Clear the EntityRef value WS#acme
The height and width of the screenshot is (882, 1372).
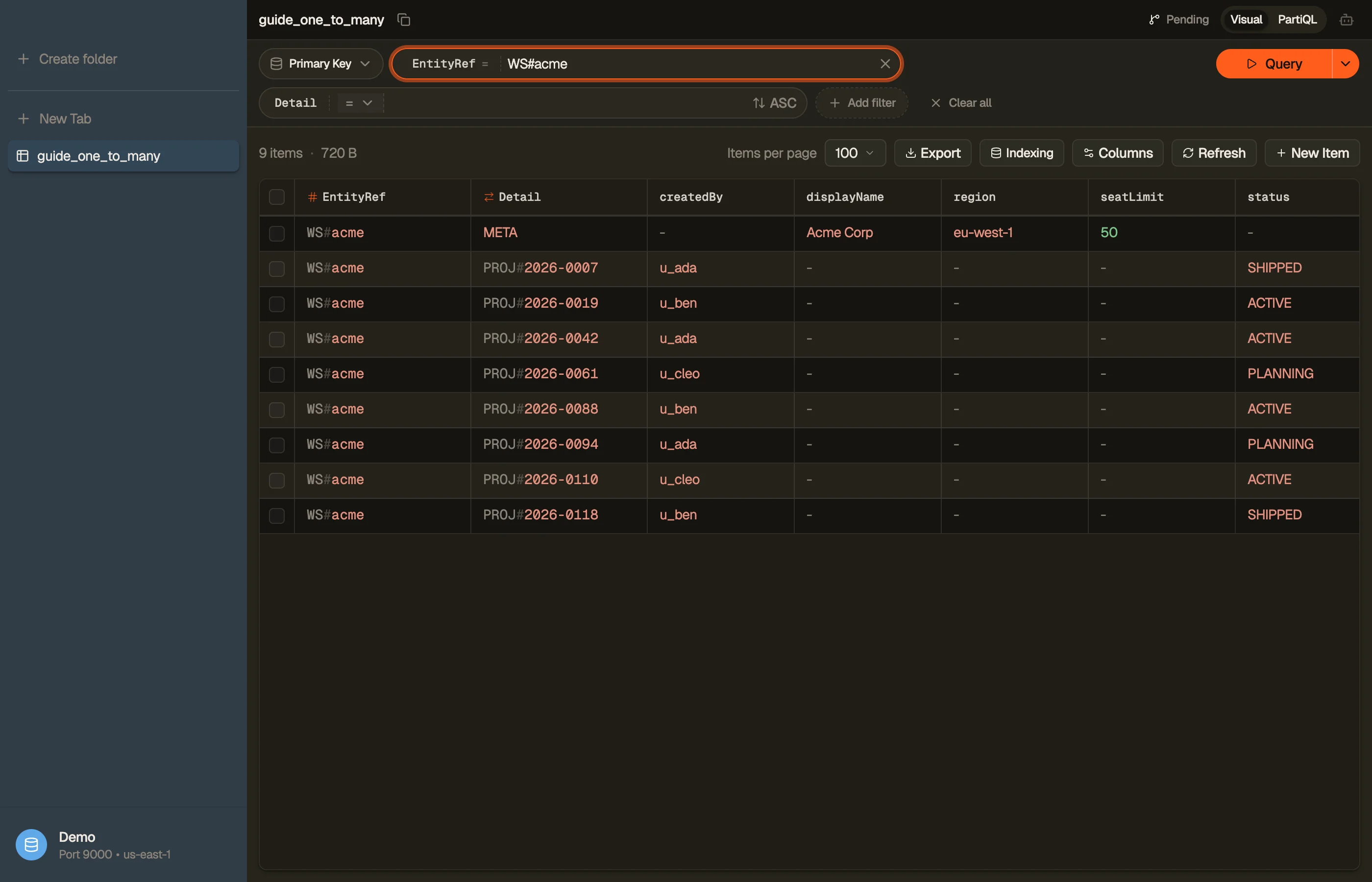(885, 64)
